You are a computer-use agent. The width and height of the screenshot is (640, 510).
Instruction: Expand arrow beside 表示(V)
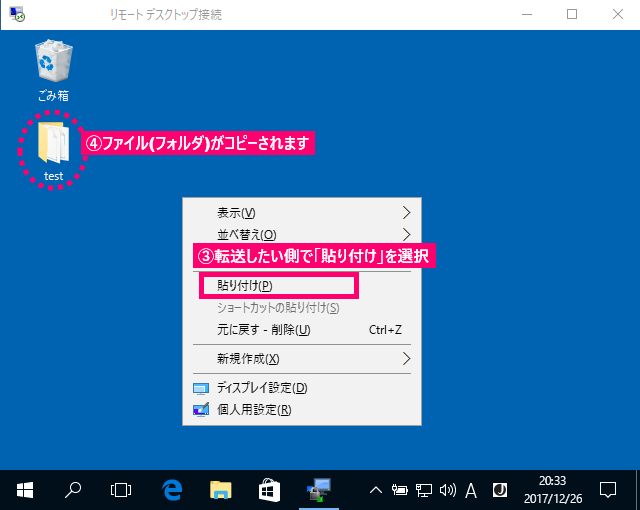tap(406, 213)
